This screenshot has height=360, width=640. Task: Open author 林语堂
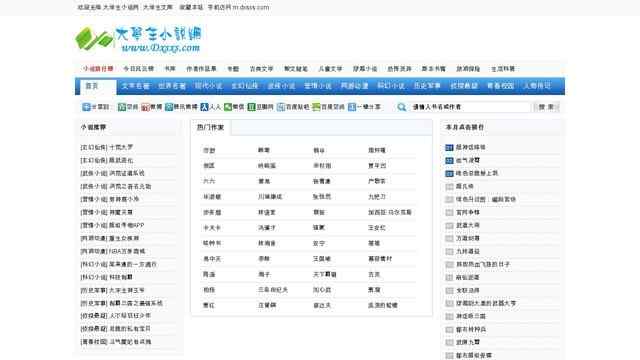267,212
